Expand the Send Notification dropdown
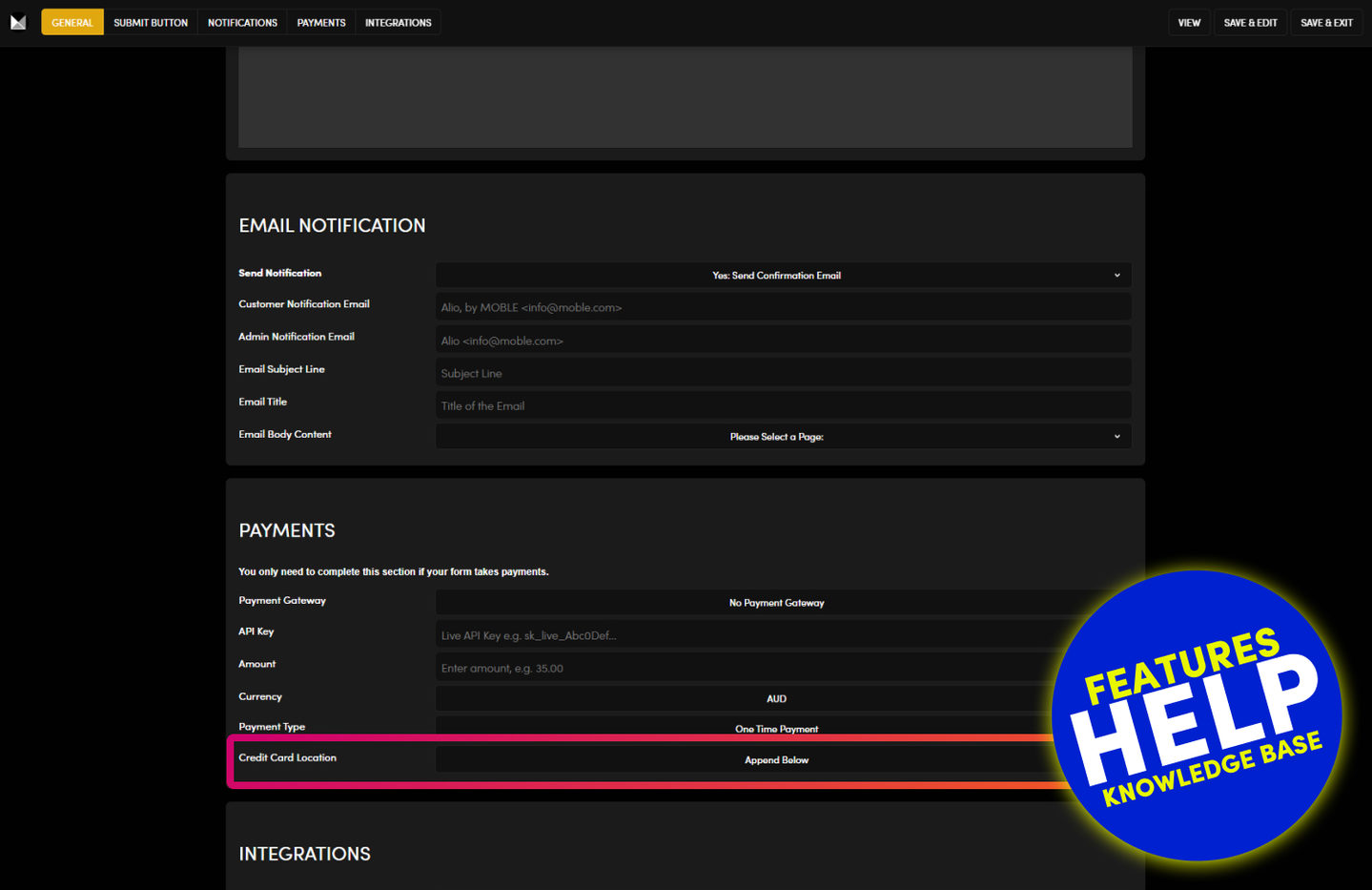 [x=783, y=276]
